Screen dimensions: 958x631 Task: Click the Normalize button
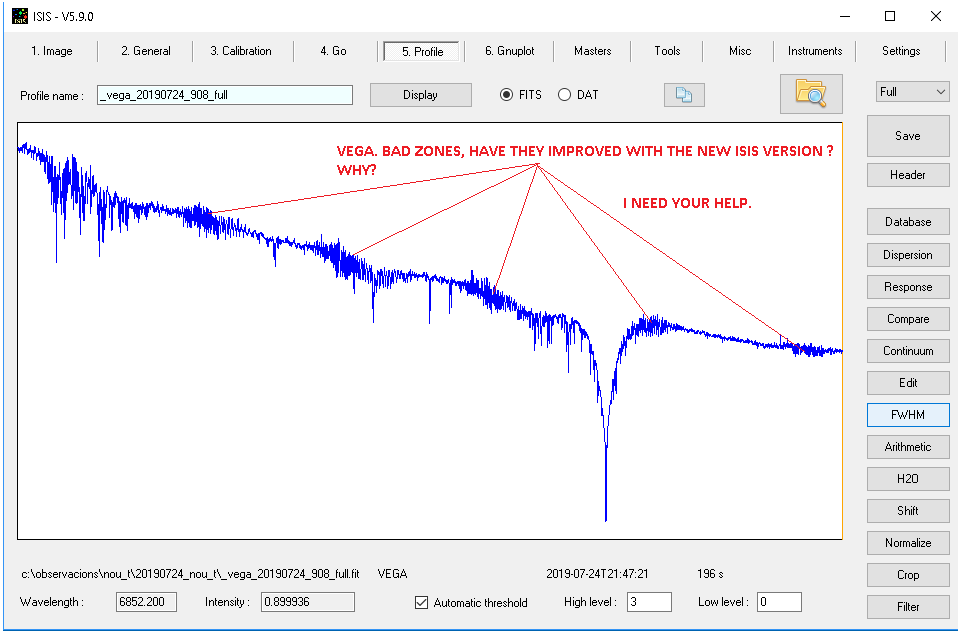[x=907, y=543]
